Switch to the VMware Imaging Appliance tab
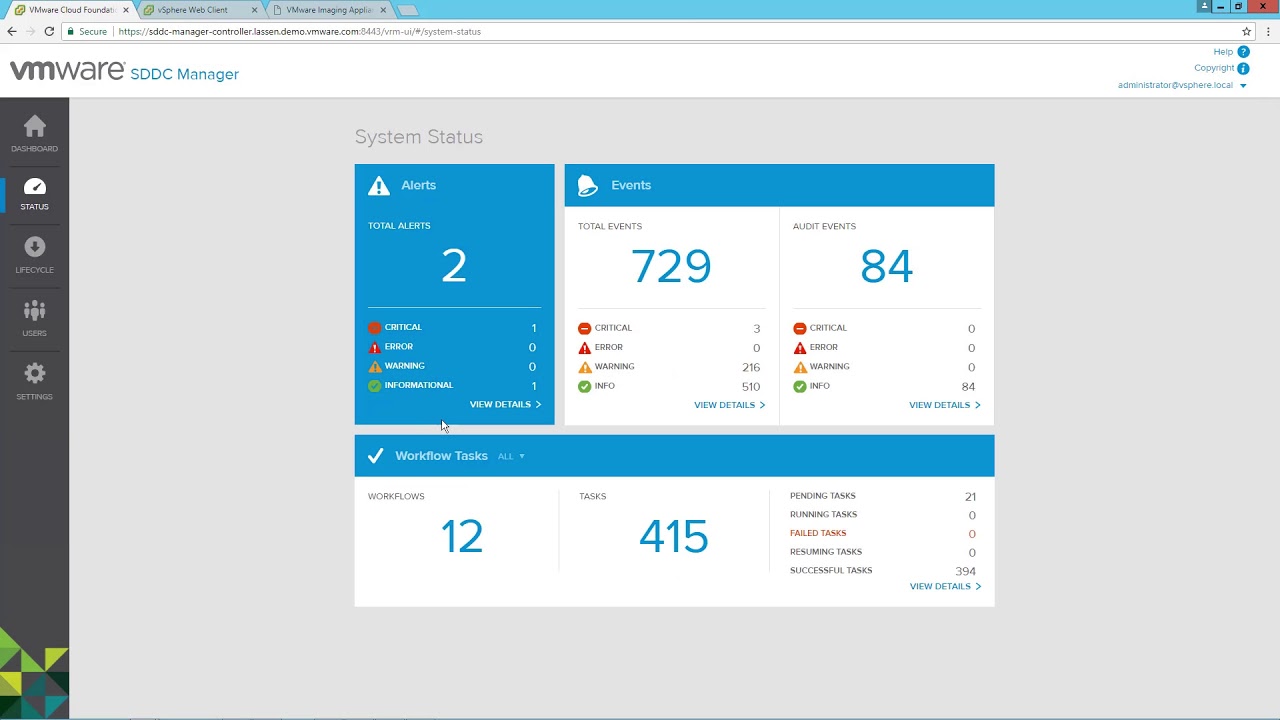 pos(328,10)
